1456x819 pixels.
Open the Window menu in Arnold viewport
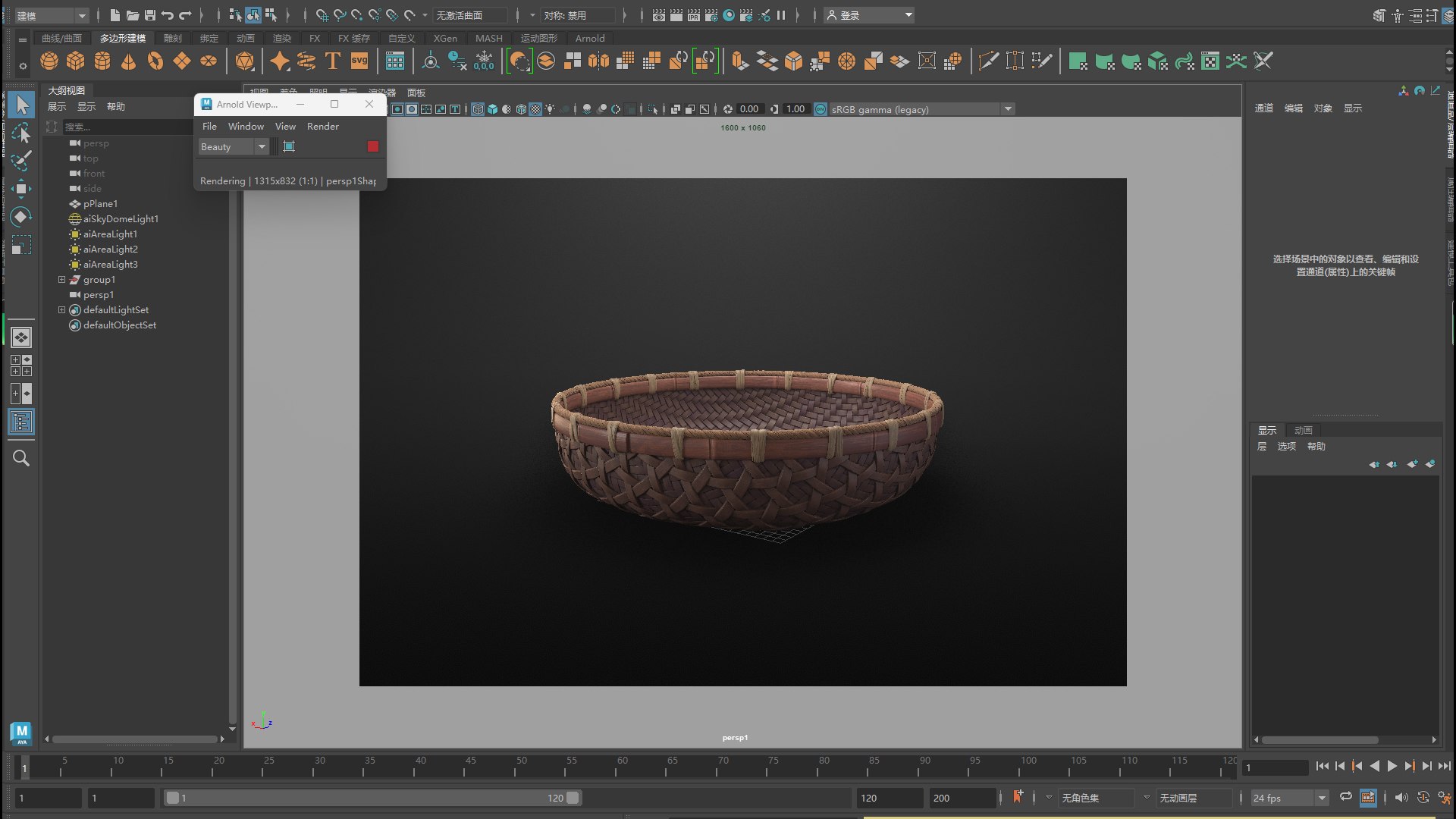click(246, 126)
